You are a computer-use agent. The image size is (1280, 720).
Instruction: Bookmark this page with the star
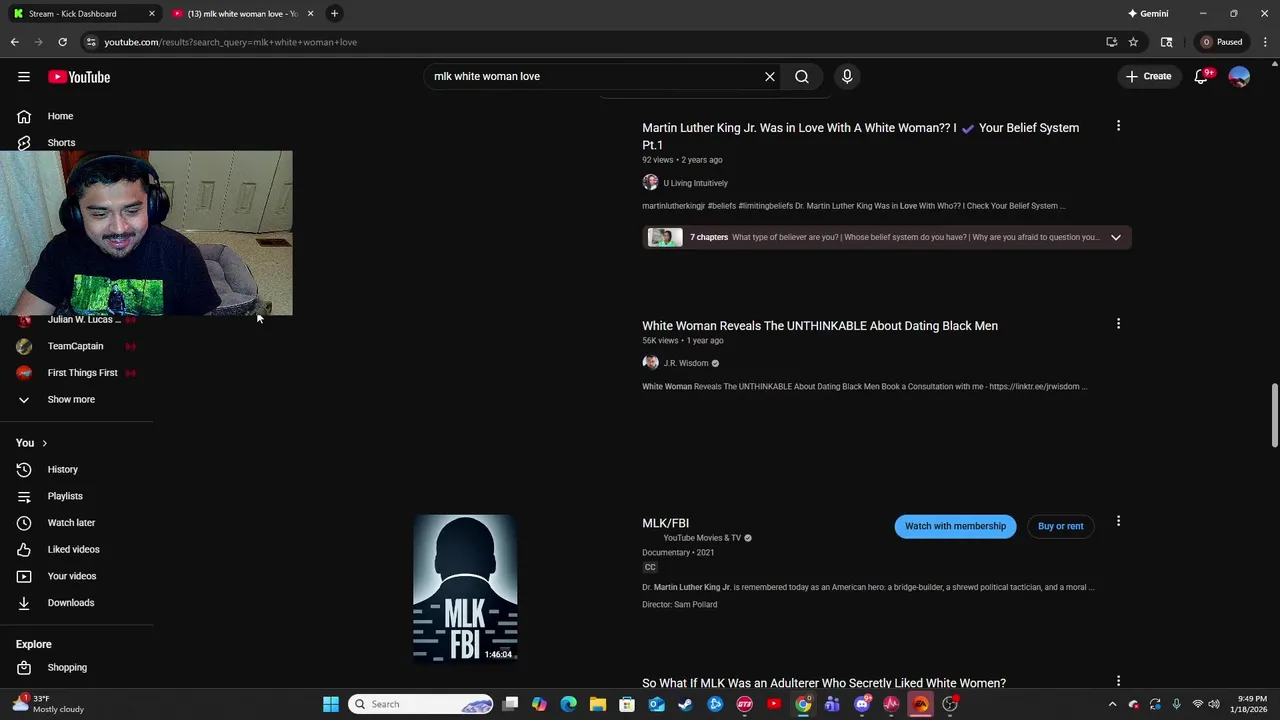pos(1133,42)
